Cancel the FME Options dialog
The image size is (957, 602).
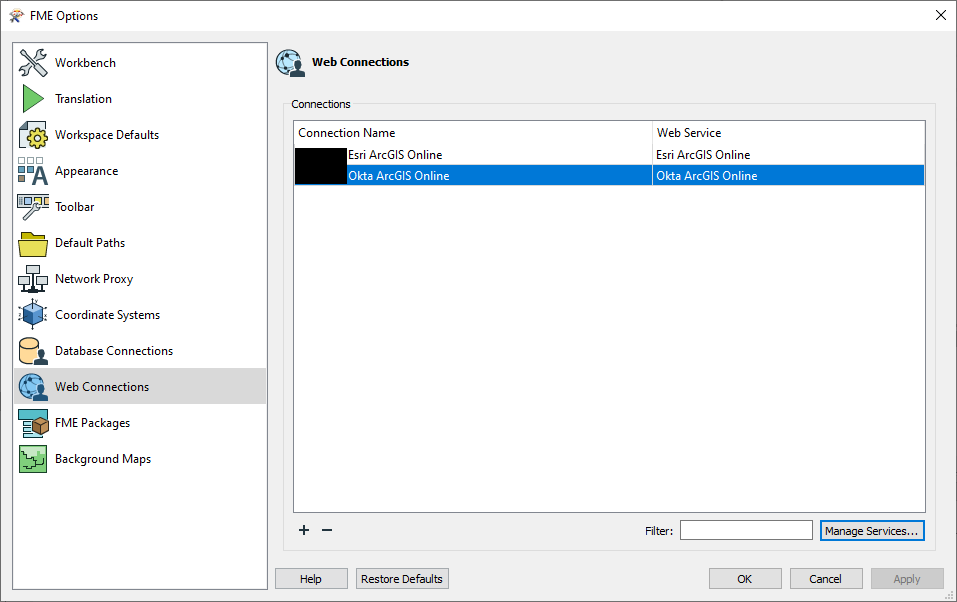coord(826,579)
